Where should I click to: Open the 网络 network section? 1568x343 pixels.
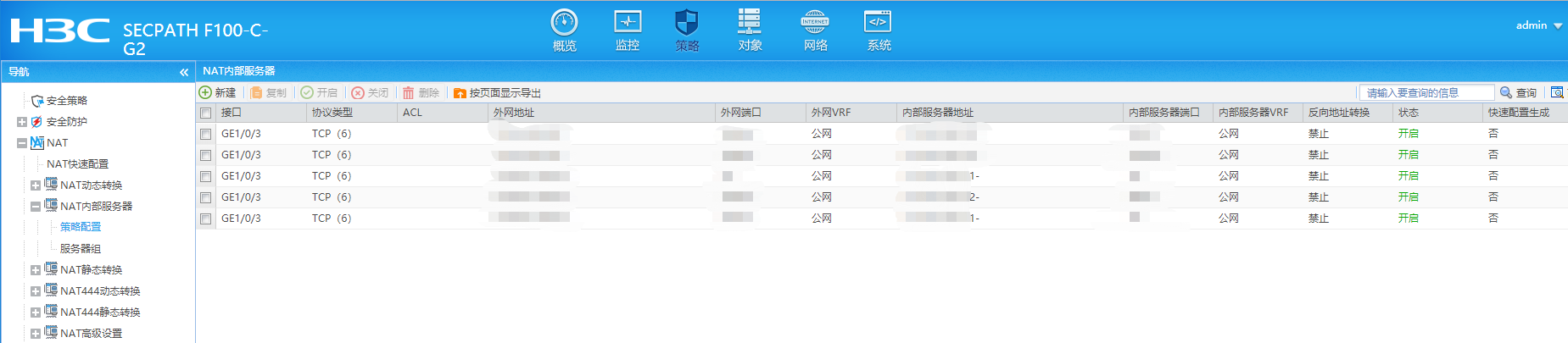coord(815,30)
